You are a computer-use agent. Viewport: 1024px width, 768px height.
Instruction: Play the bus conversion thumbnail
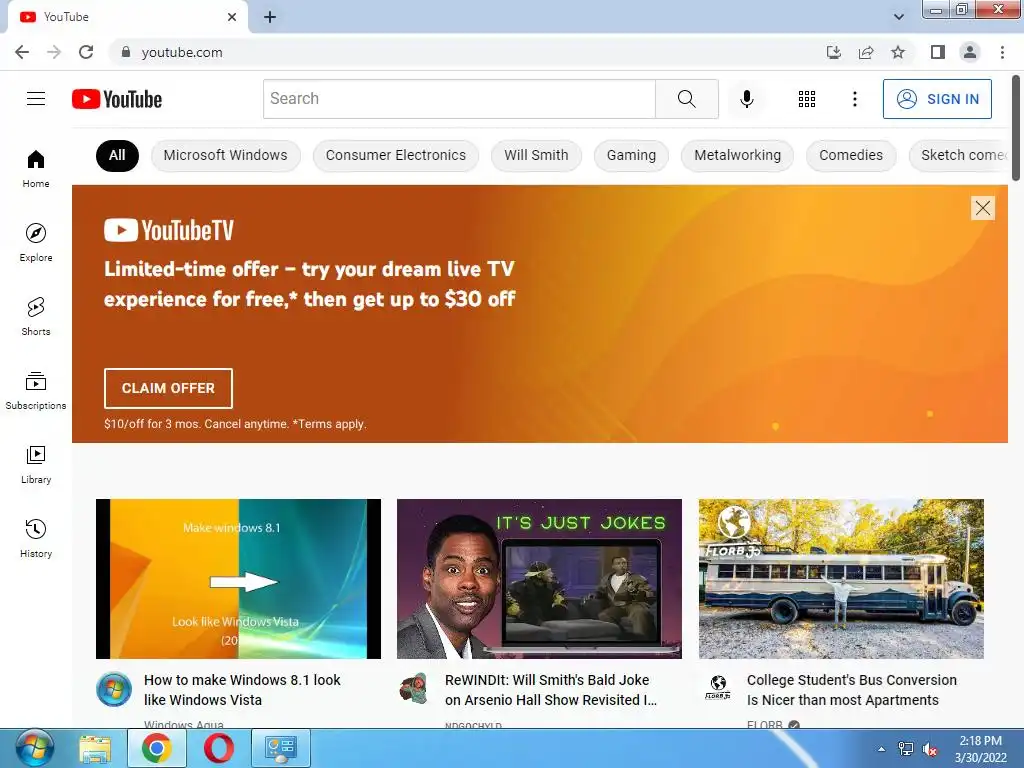[x=841, y=579]
